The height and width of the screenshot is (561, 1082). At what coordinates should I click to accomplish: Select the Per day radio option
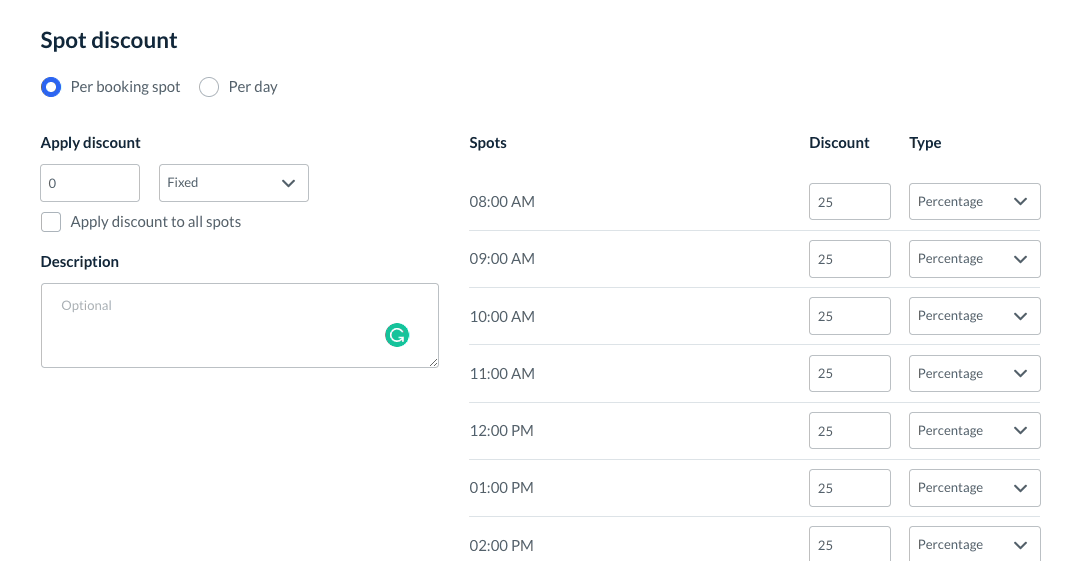209,87
